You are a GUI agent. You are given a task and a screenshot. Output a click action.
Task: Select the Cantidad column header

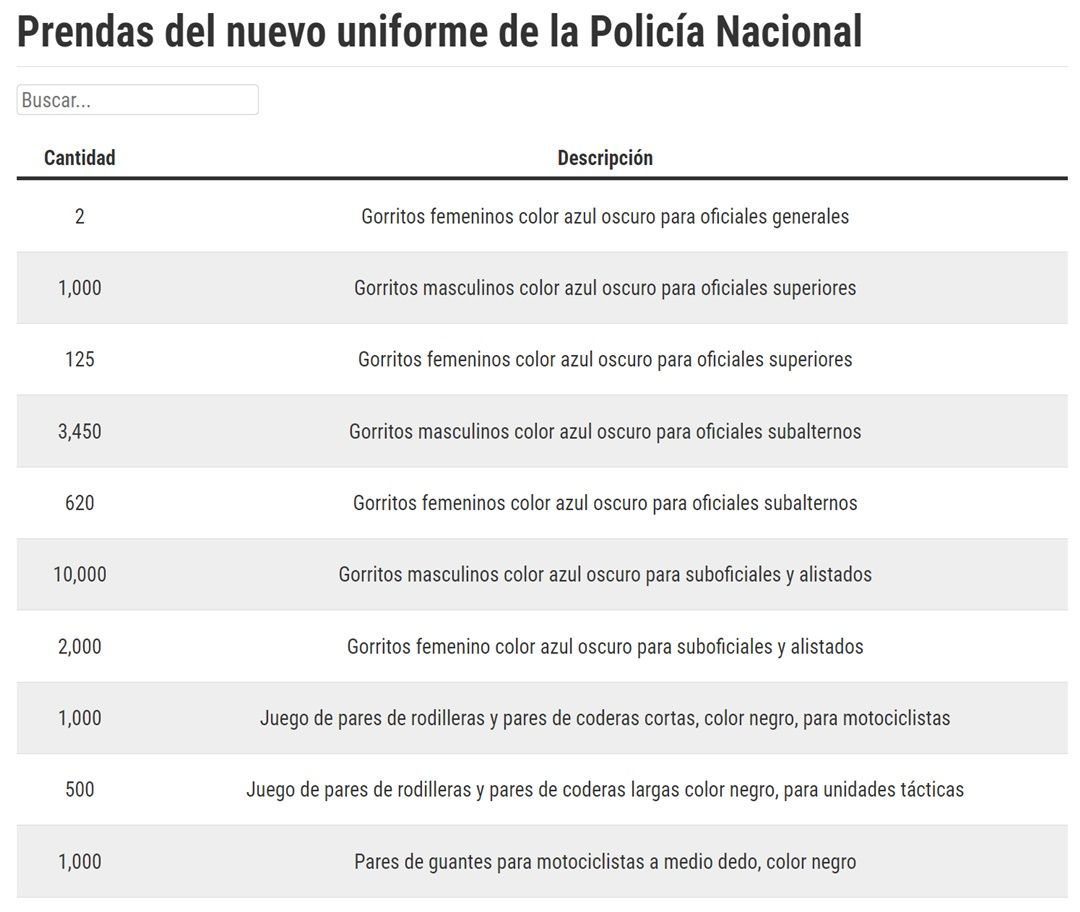point(80,158)
